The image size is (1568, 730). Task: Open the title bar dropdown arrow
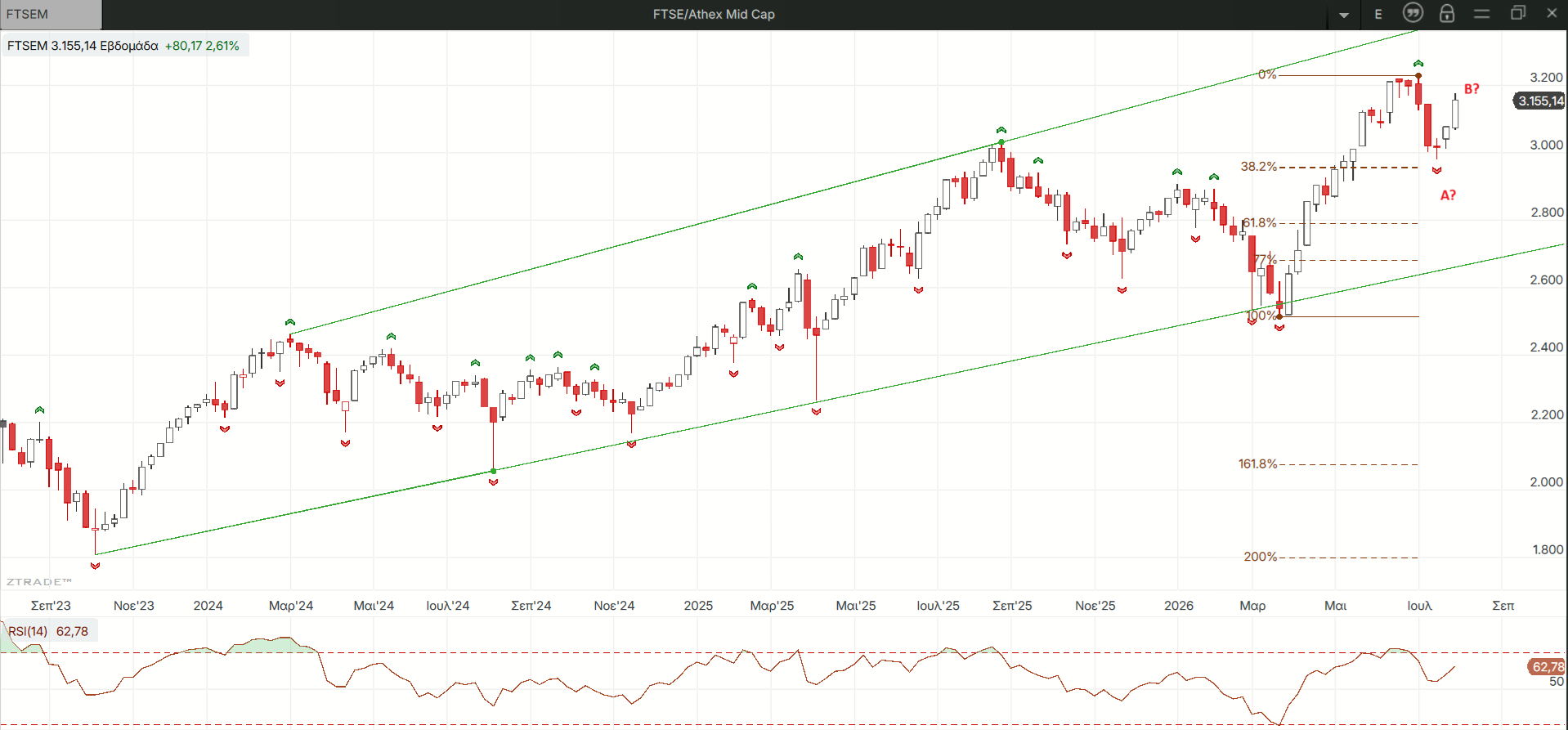(1344, 15)
